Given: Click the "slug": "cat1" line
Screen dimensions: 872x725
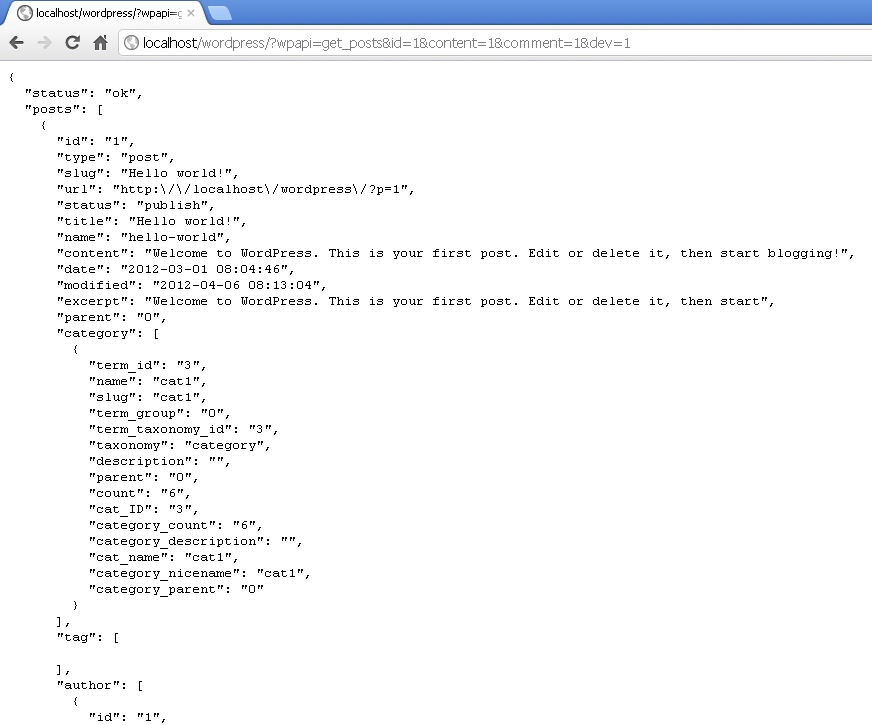Looking at the screenshot, I should (148, 398).
